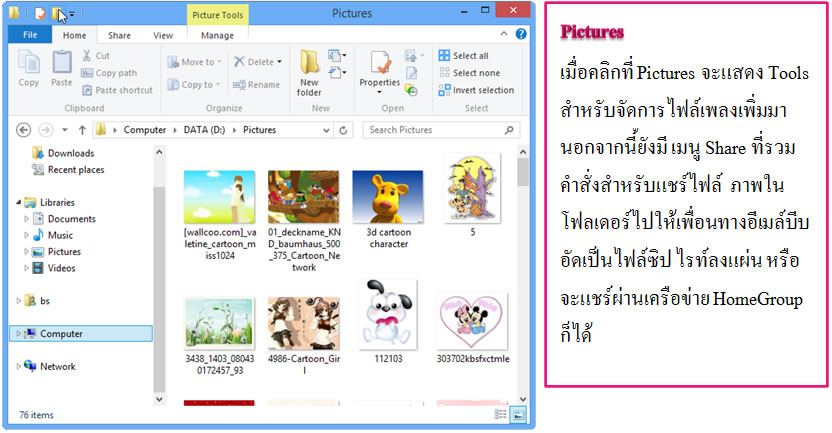
Task: Click the navigation pane scroll up arrow
Action: pyautogui.click(x=159, y=152)
